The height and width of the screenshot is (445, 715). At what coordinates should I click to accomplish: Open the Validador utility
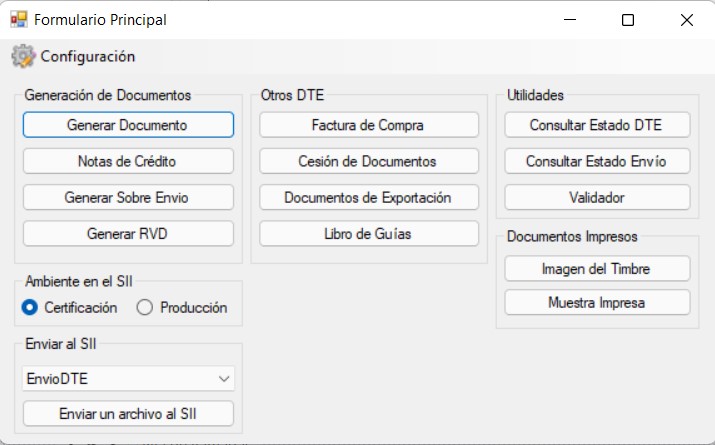click(x=597, y=197)
